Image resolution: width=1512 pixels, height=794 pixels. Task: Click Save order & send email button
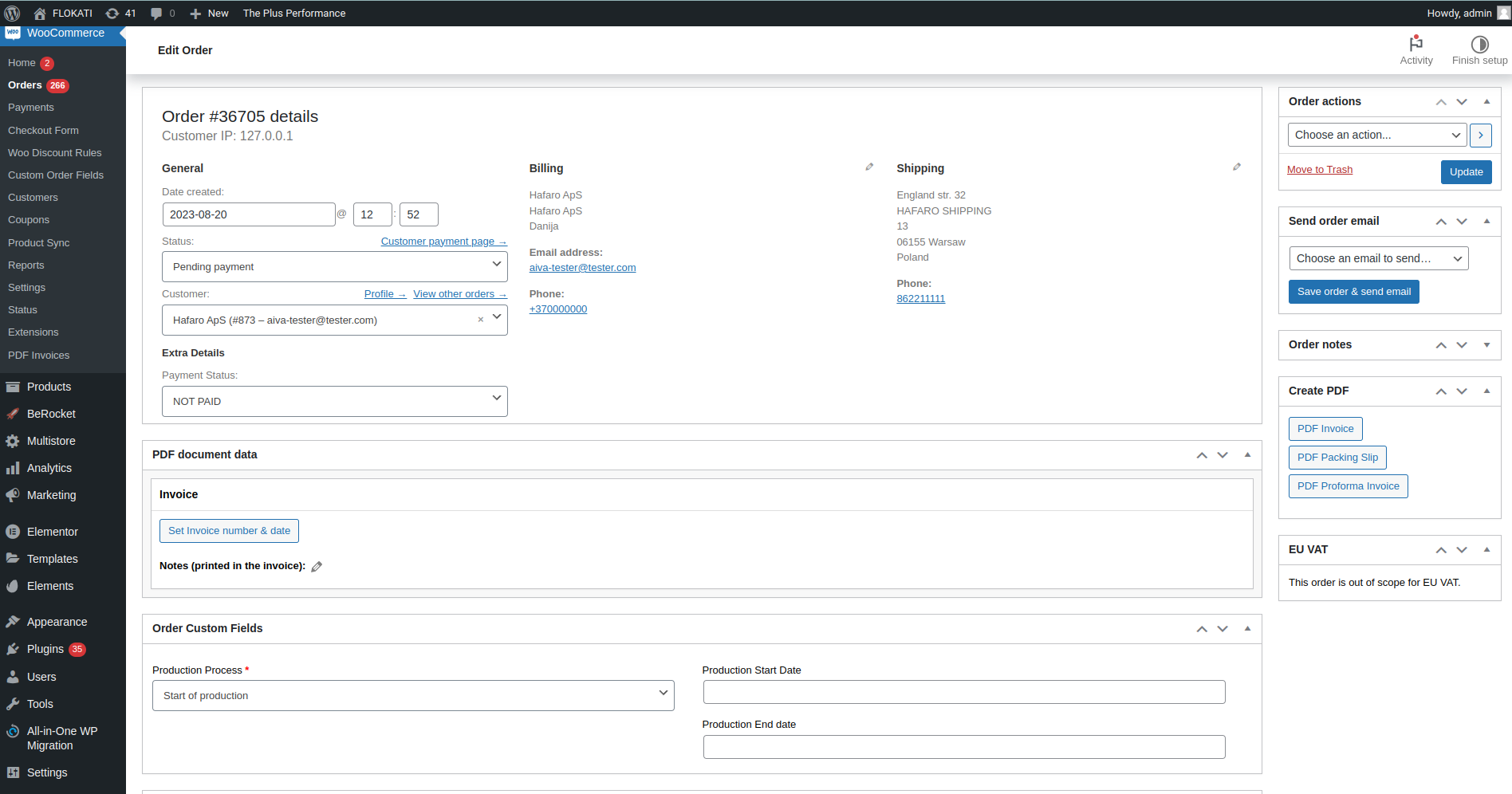coord(1353,292)
